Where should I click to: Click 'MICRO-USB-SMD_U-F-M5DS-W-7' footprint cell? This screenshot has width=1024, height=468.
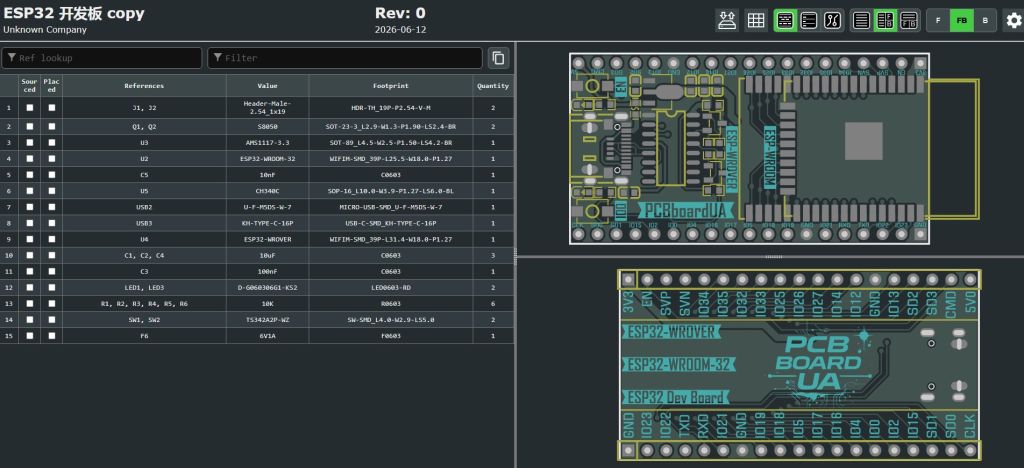coord(391,207)
